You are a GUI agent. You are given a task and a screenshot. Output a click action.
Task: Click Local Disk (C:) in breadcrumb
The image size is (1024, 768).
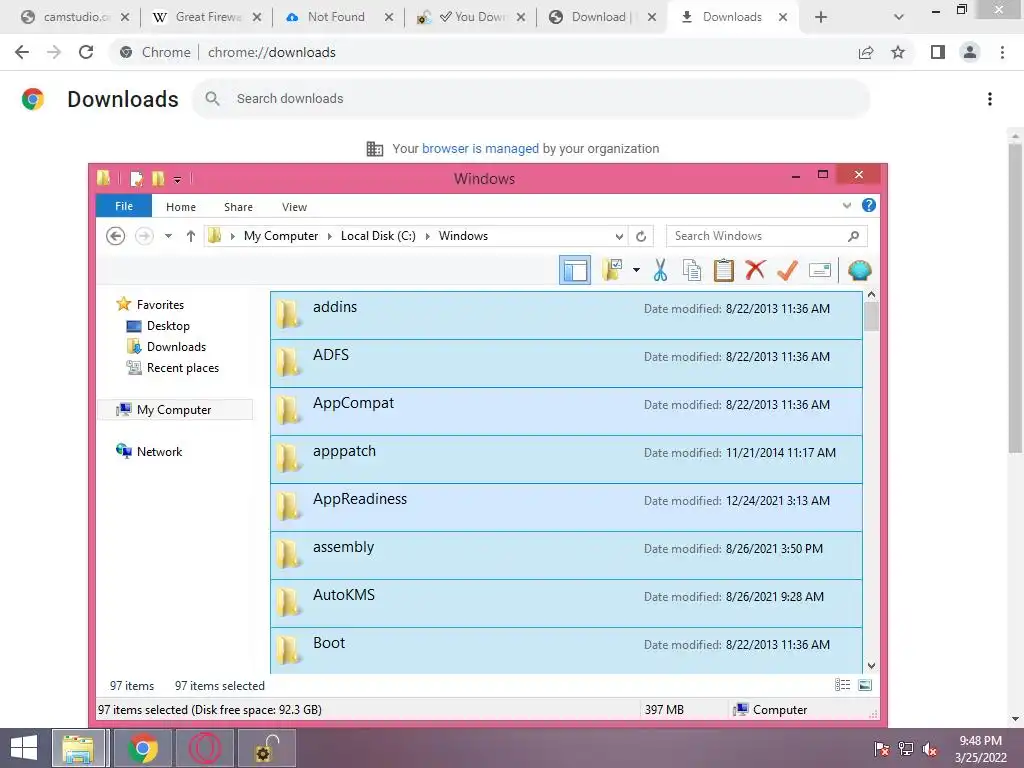(378, 236)
